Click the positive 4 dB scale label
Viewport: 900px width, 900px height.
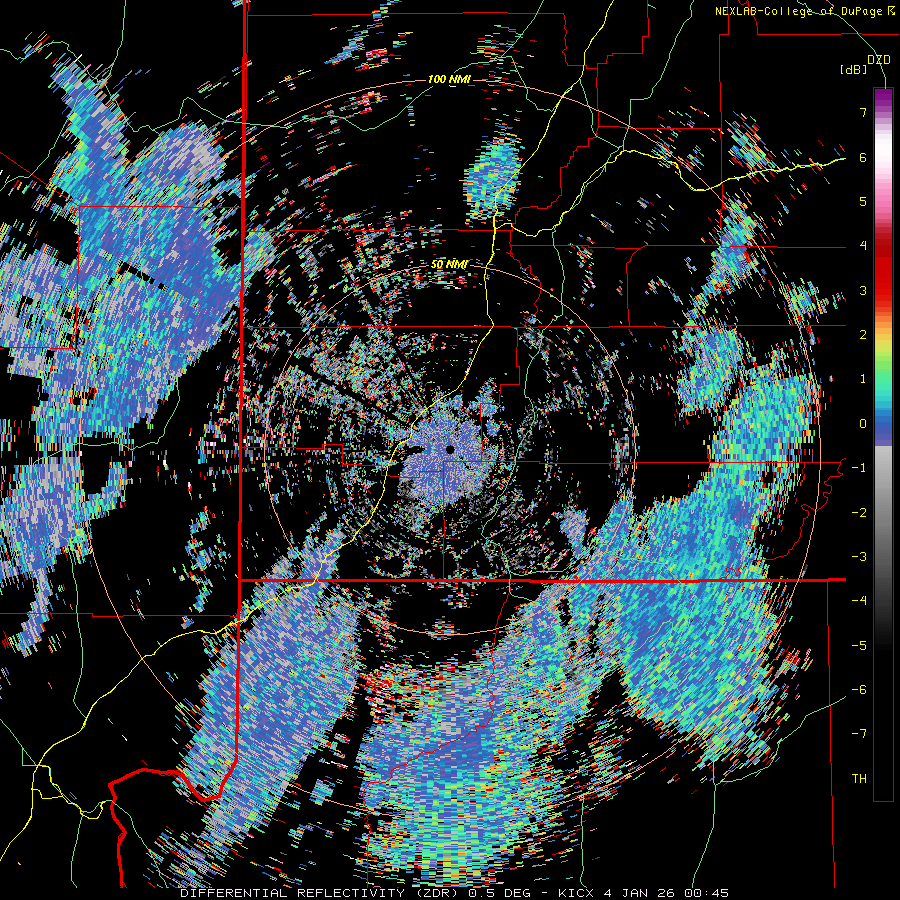point(863,246)
